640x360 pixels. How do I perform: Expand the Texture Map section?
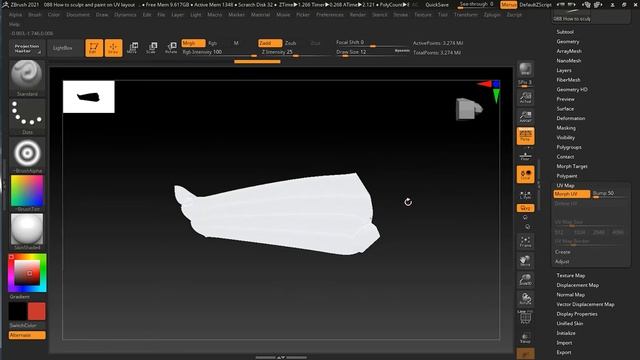click(571, 276)
